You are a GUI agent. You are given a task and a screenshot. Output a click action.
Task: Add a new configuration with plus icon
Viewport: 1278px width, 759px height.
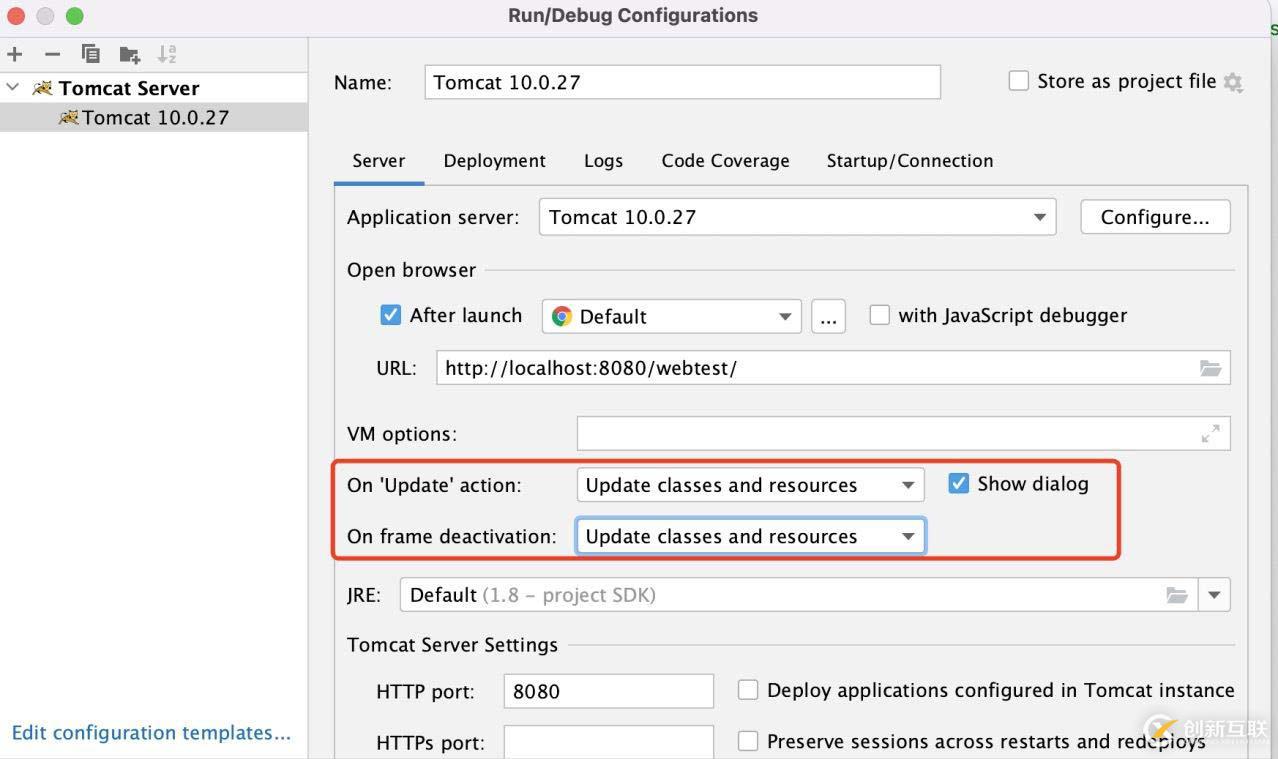click(14, 54)
